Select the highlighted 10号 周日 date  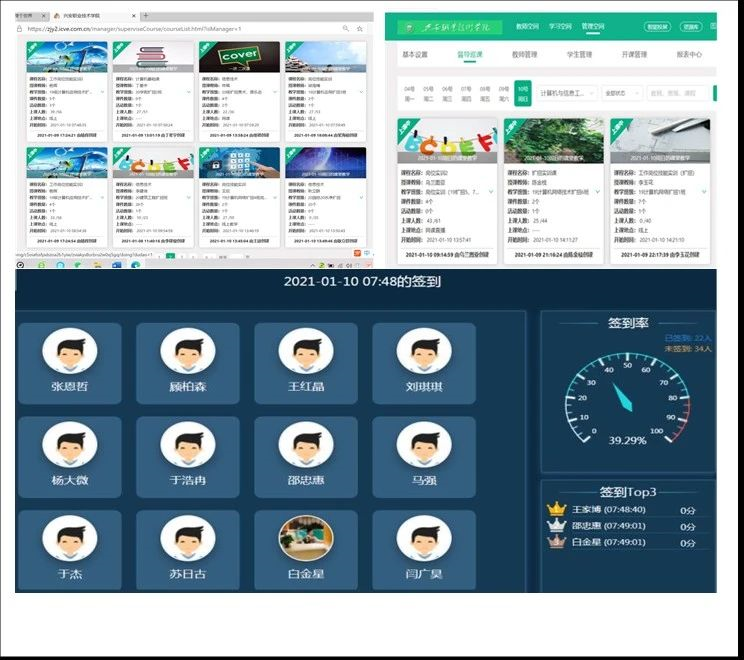tap(522, 93)
